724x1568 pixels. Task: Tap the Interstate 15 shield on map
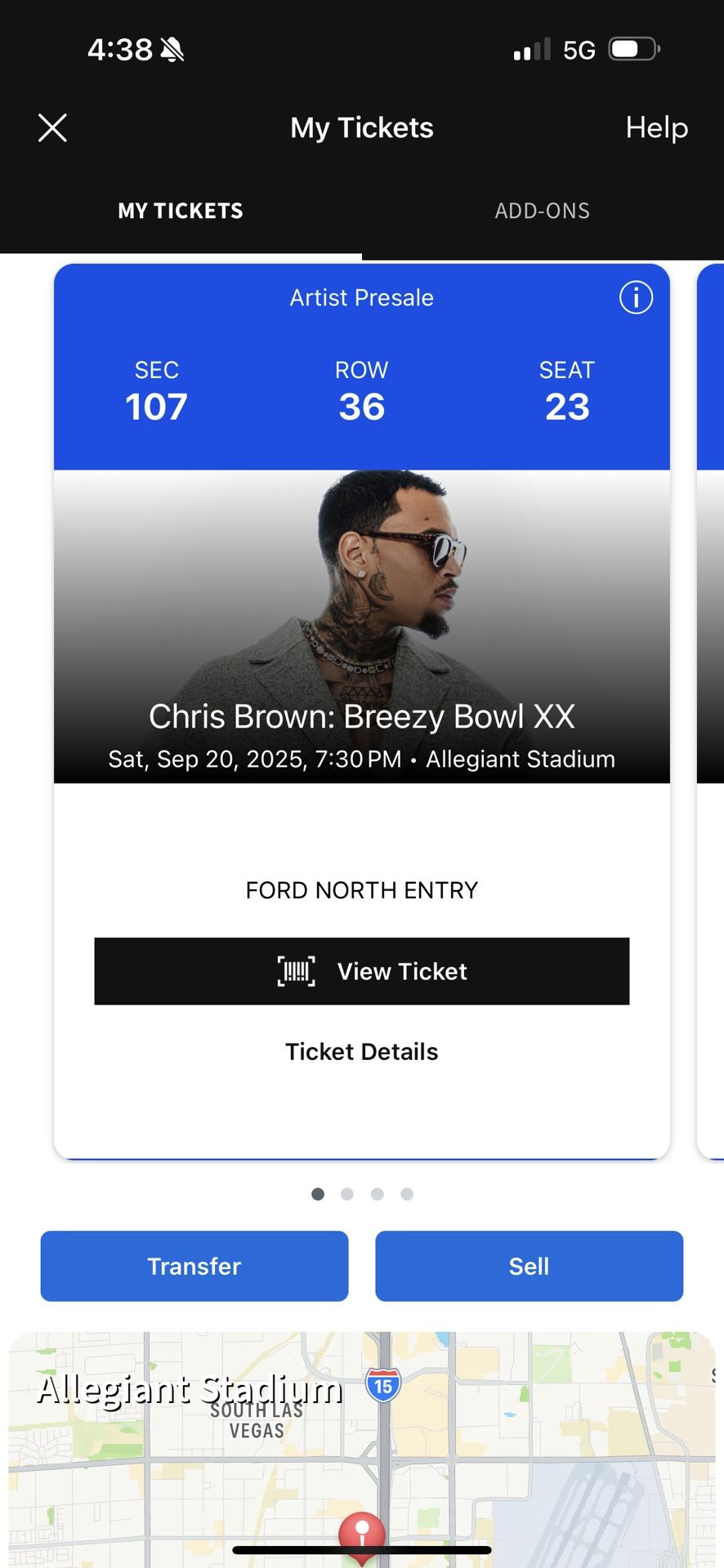(383, 1386)
